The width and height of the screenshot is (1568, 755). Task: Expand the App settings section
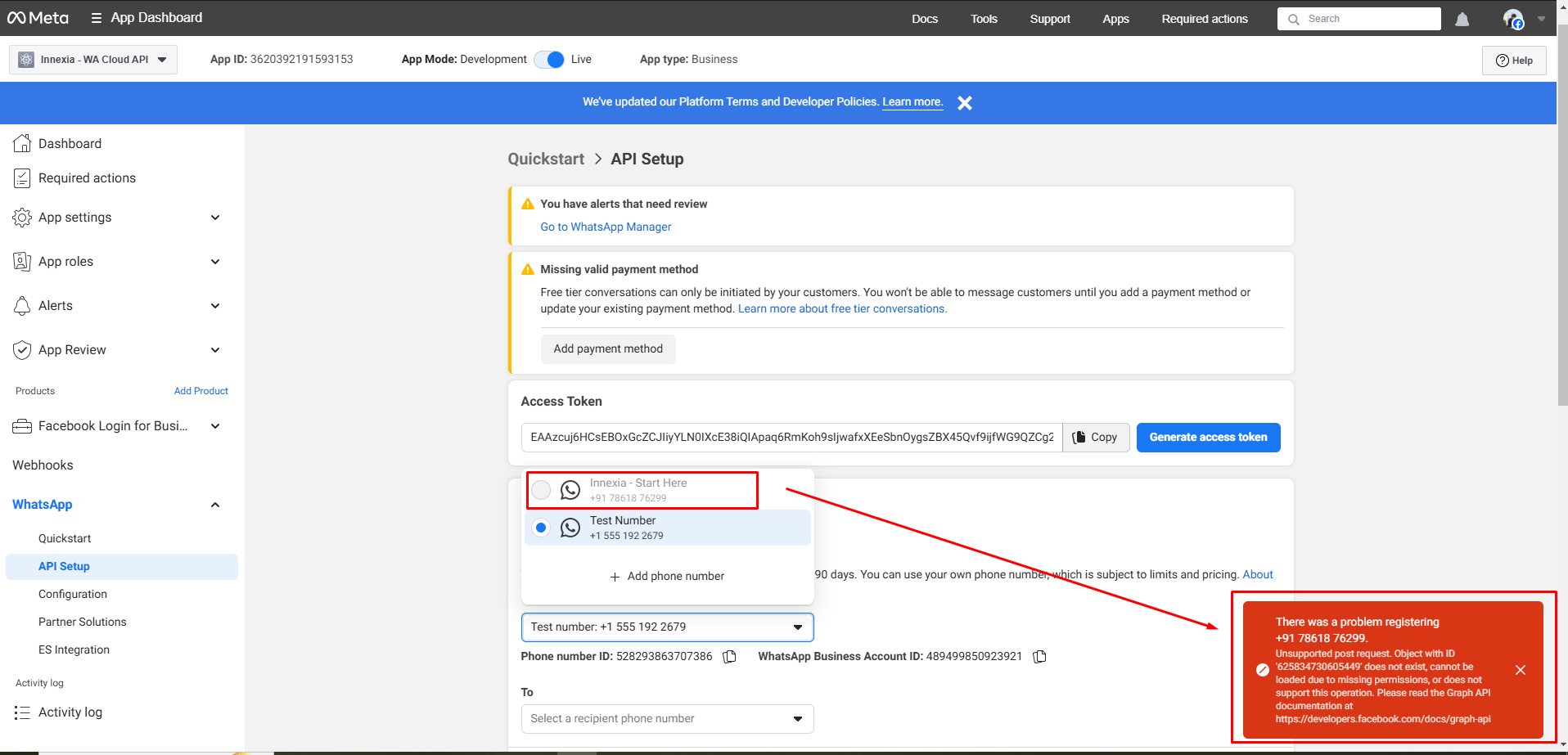click(215, 218)
